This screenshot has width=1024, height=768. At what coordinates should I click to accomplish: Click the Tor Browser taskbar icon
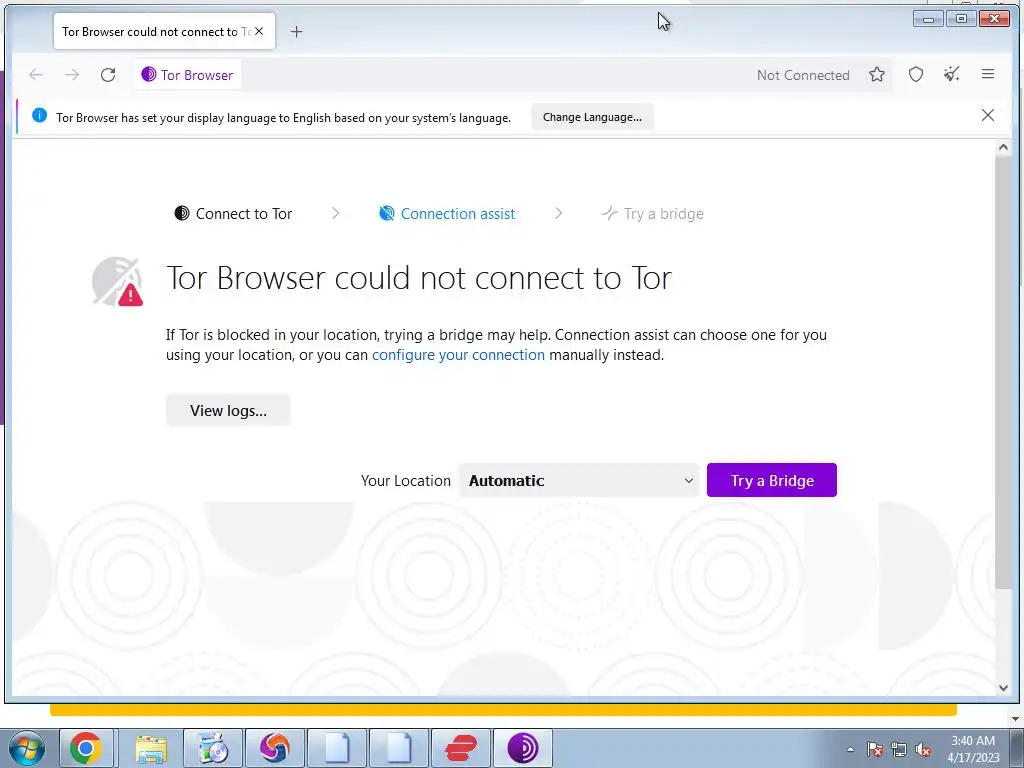[522, 748]
